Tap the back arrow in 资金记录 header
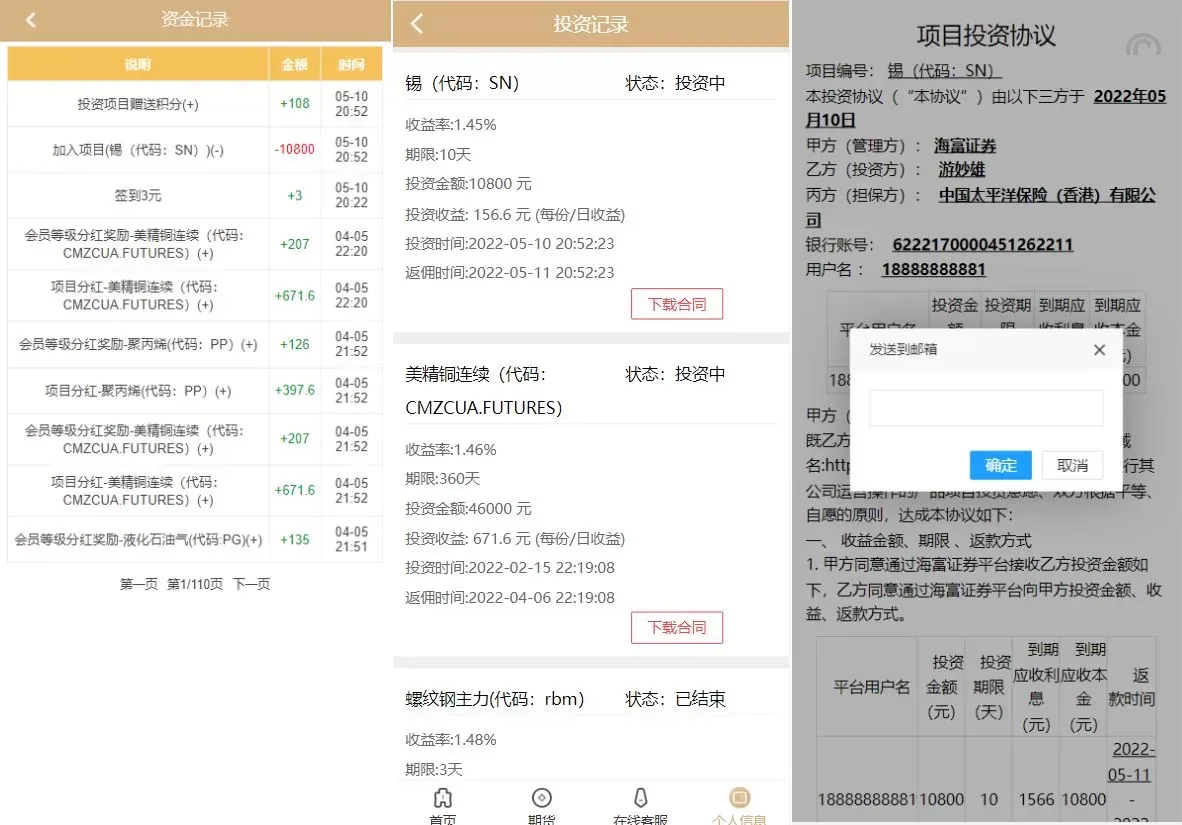This screenshot has height=825, width=1182. (31, 20)
